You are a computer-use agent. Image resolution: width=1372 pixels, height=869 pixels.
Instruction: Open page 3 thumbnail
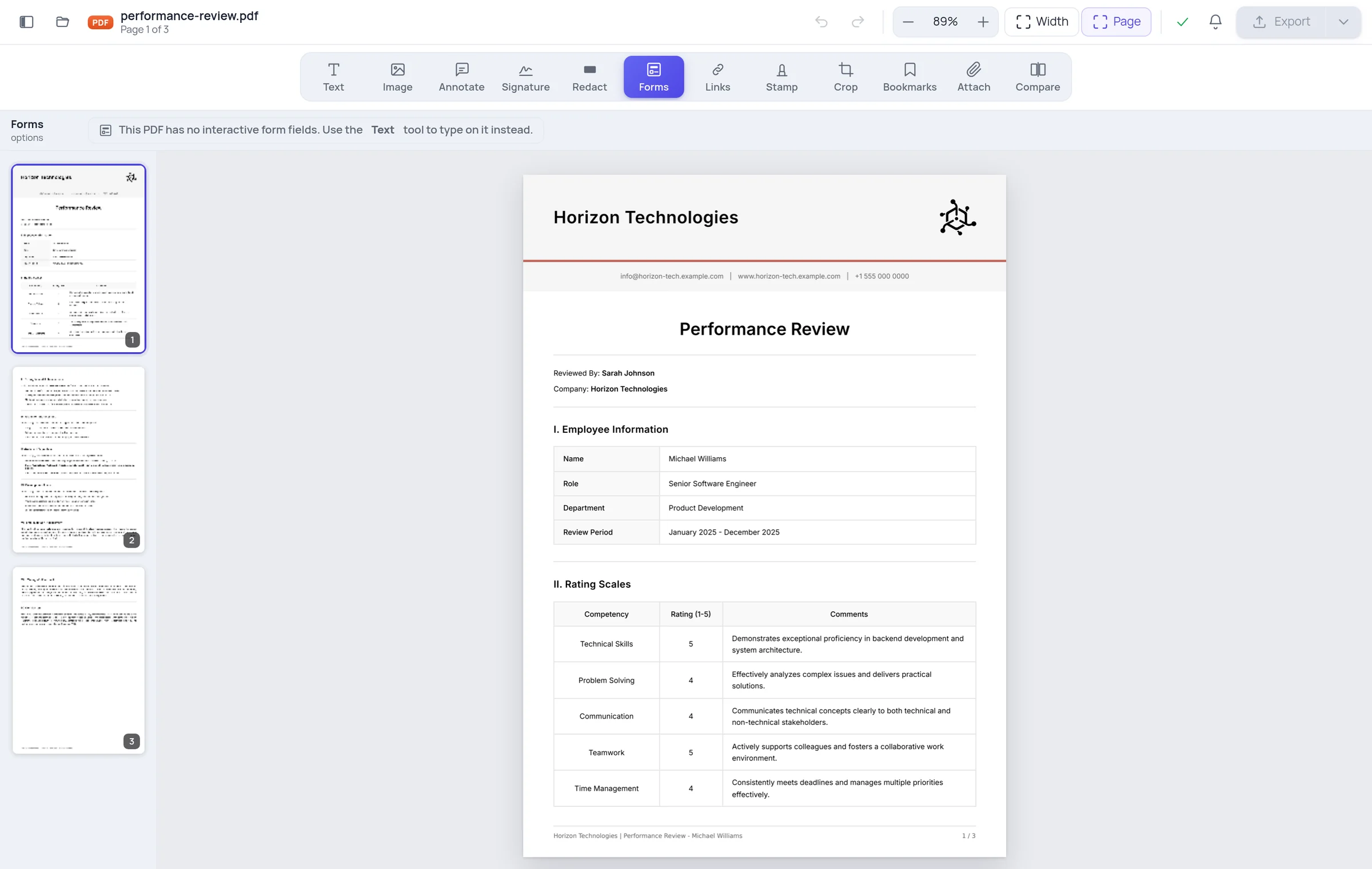pos(79,660)
